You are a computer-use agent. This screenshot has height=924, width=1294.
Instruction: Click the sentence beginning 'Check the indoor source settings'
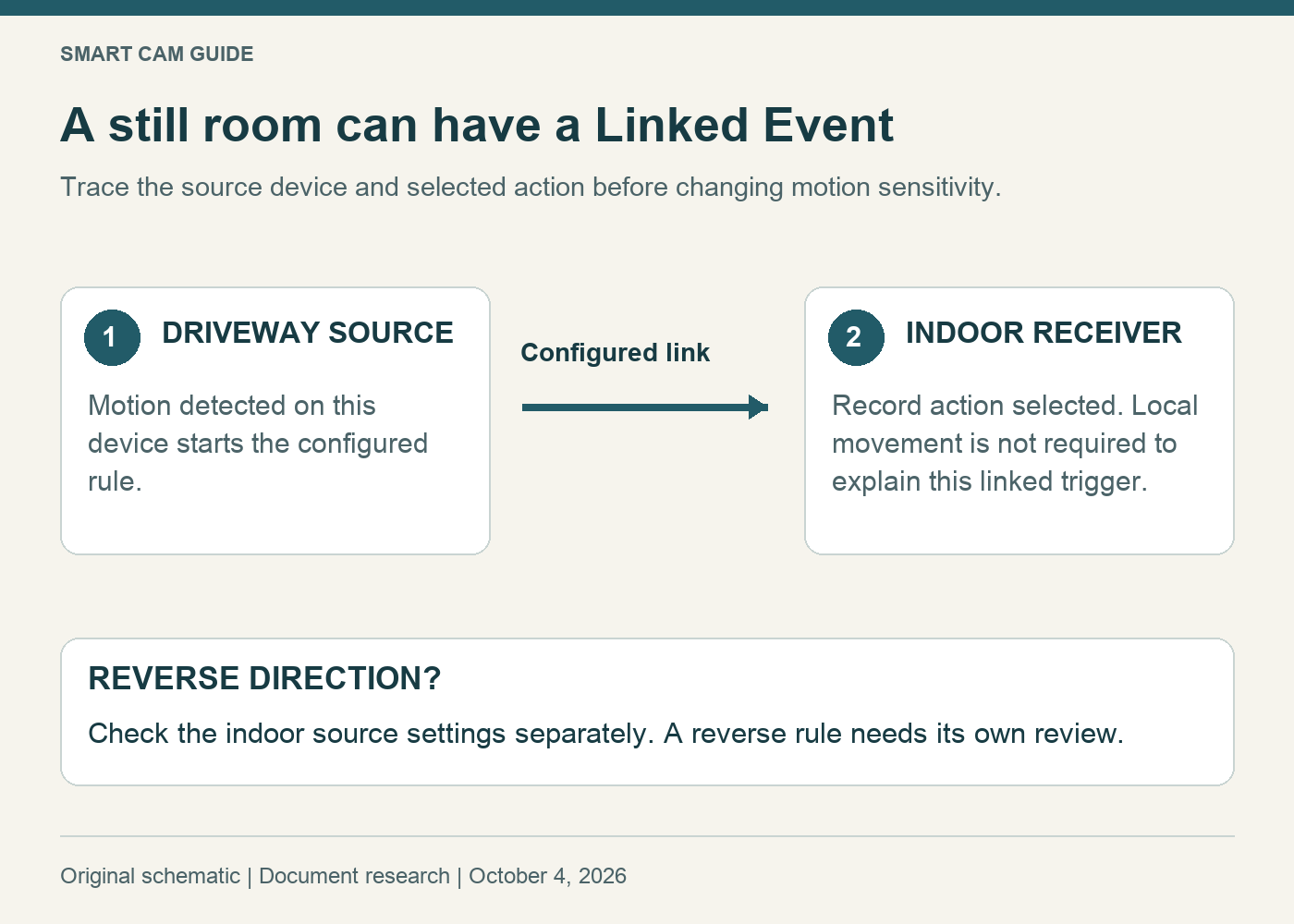pos(605,734)
